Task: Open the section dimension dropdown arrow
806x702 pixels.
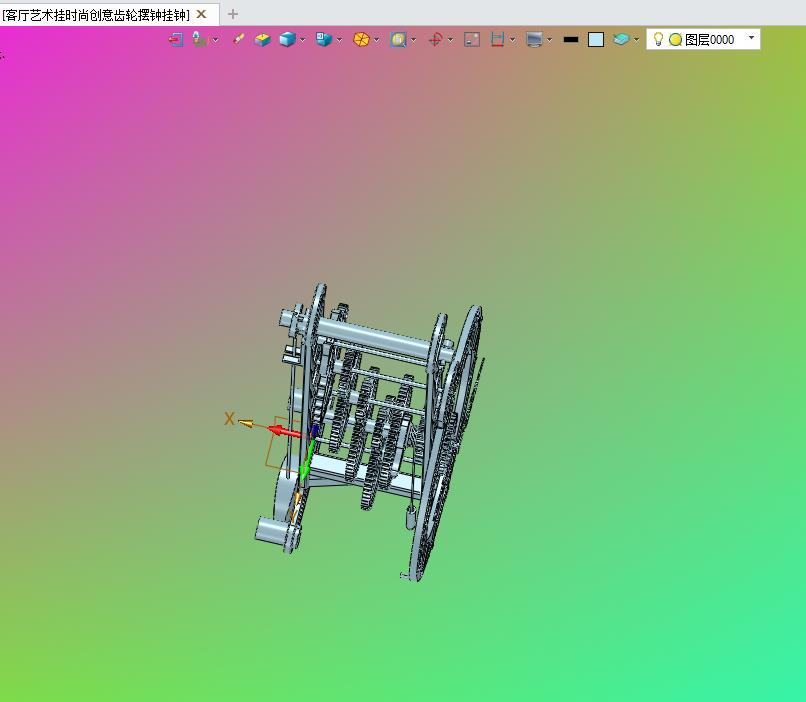Action: (x=512, y=40)
